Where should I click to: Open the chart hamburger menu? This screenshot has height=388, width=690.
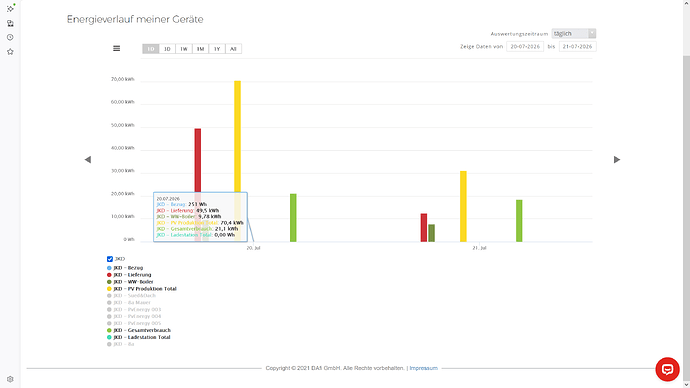click(x=117, y=48)
